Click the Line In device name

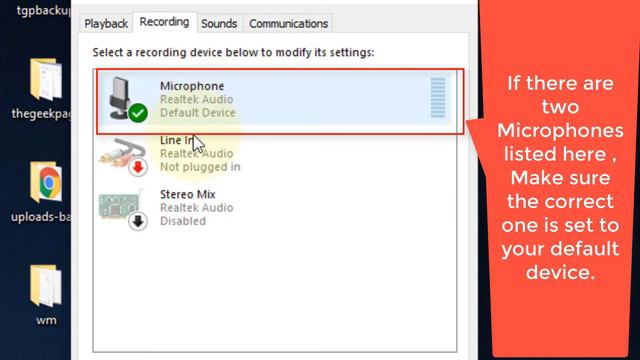(x=177, y=140)
